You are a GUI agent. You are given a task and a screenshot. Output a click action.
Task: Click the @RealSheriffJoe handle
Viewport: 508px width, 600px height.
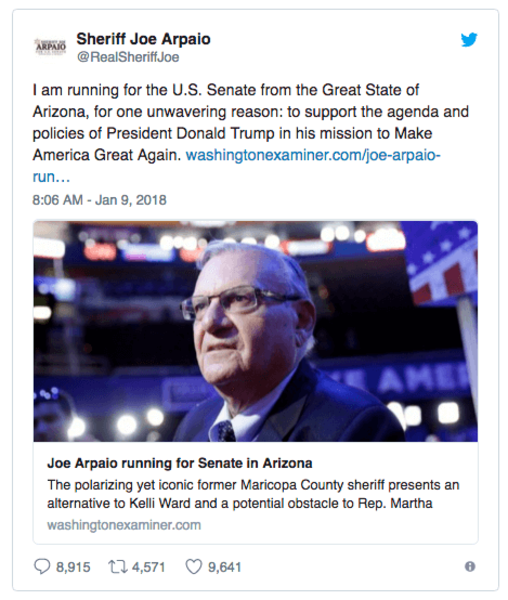coord(128,57)
